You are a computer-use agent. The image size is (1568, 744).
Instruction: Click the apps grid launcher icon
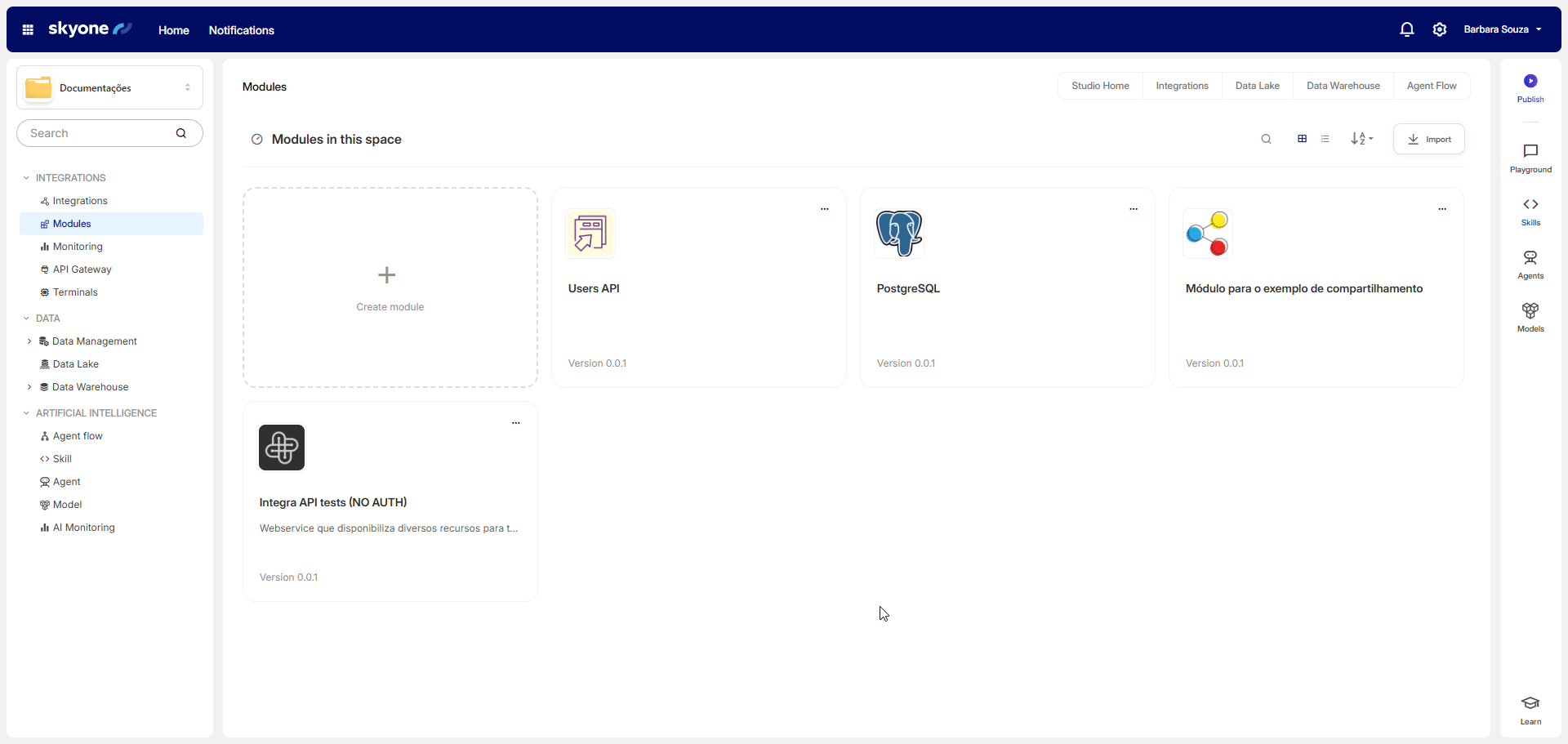[28, 30]
